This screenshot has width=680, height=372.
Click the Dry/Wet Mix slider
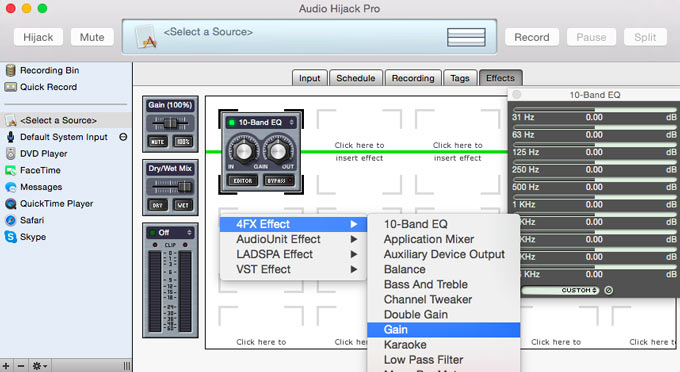170,187
